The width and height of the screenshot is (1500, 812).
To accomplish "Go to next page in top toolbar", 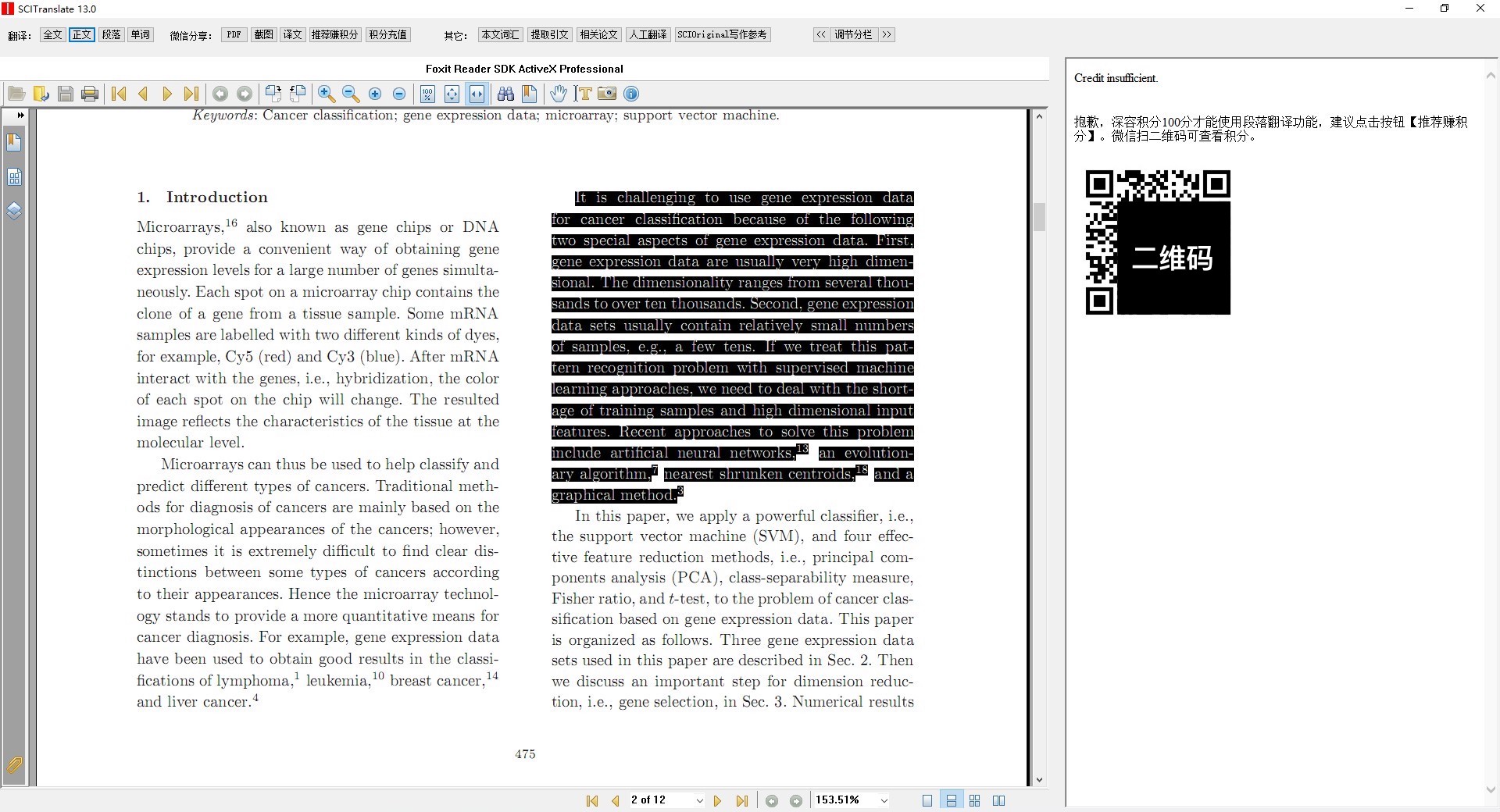I will (x=166, y=94).
